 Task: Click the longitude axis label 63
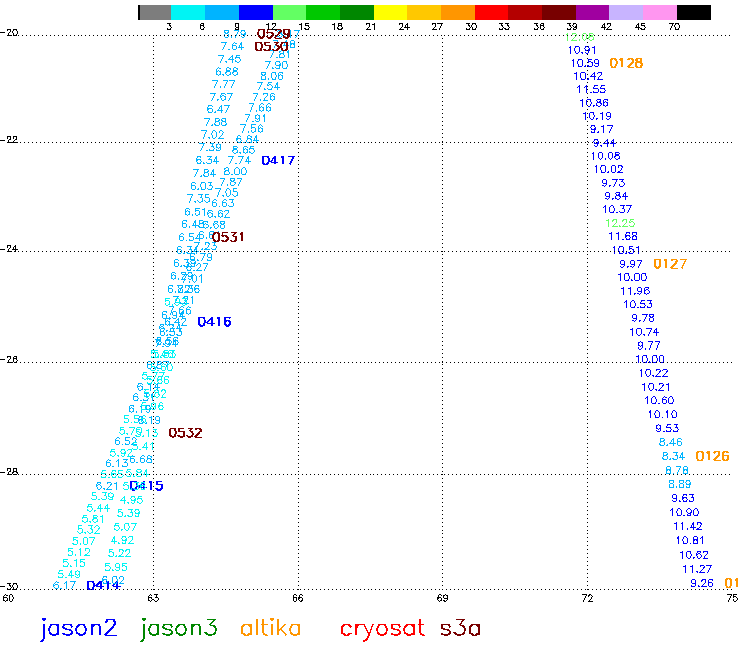pyautogui.click(x=153, y=598)
